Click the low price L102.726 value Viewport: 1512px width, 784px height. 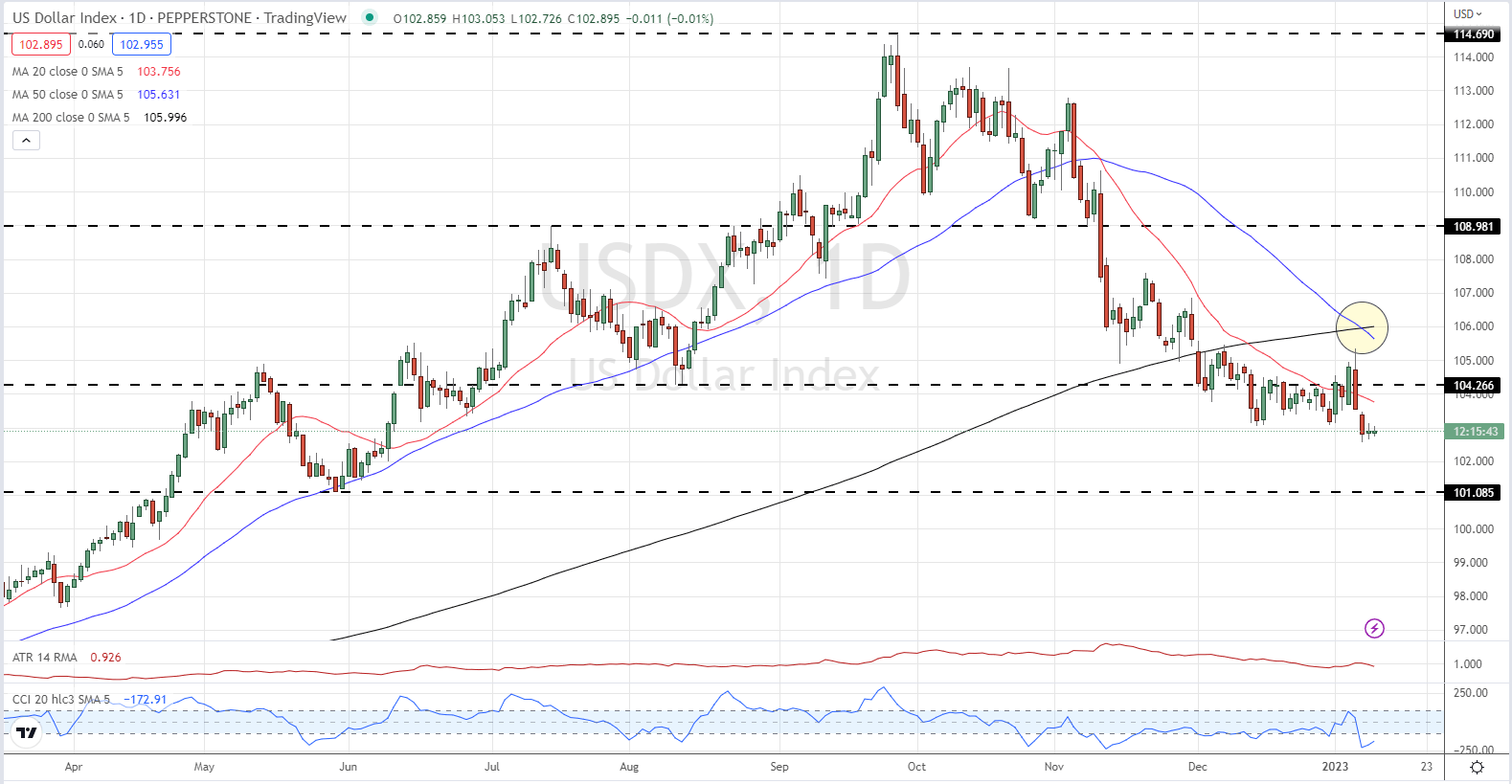tap(534, 19)
